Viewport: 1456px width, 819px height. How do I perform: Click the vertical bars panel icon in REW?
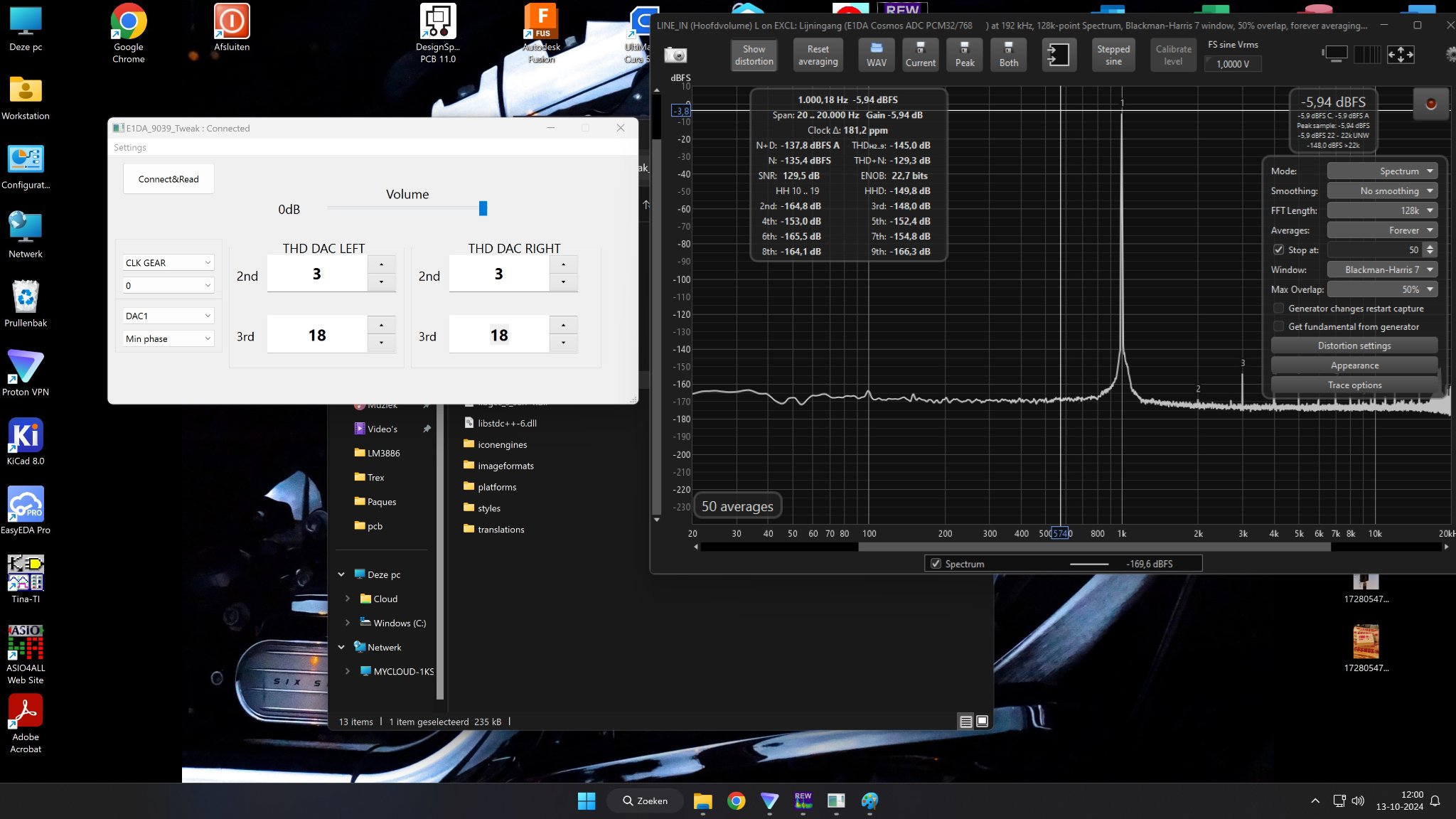point(1367,54)
